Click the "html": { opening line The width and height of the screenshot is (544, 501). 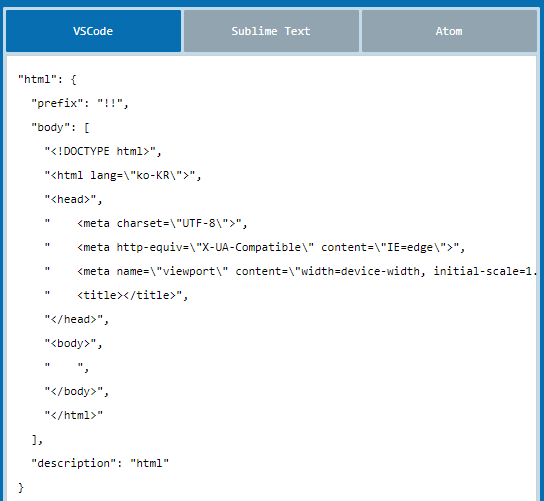47,79
